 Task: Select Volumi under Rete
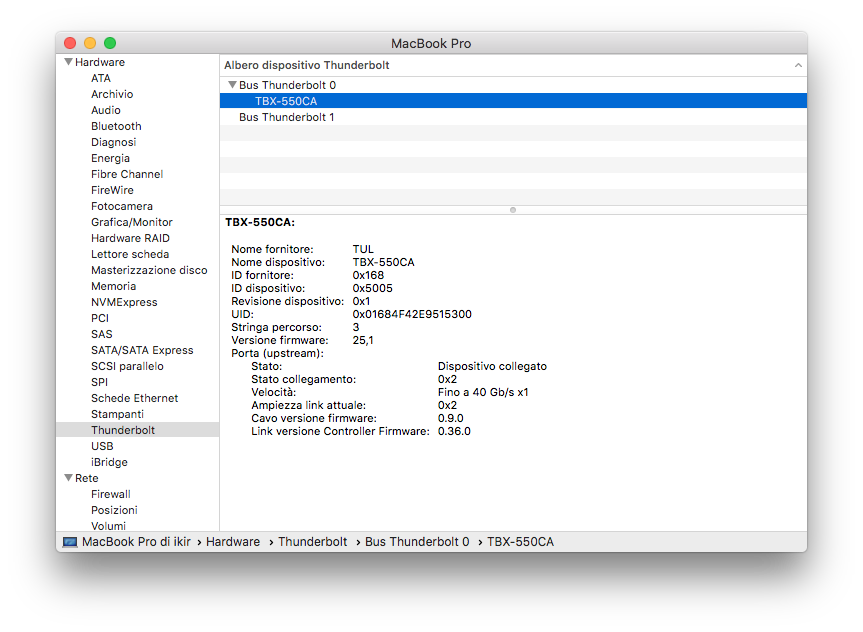click(108, 526)
